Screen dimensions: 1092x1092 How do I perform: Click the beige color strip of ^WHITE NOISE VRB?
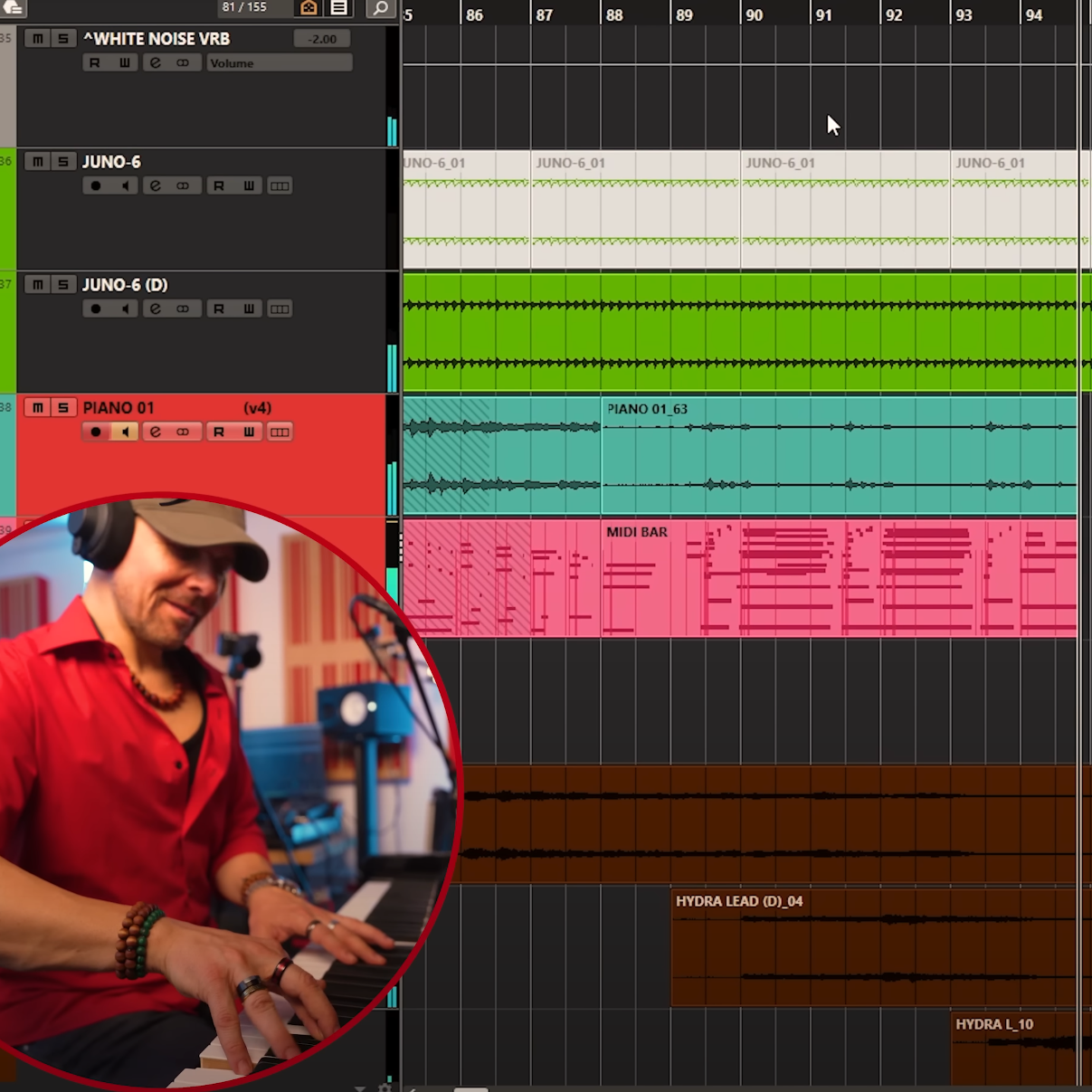pyautogui.click(x=8, y=86)
